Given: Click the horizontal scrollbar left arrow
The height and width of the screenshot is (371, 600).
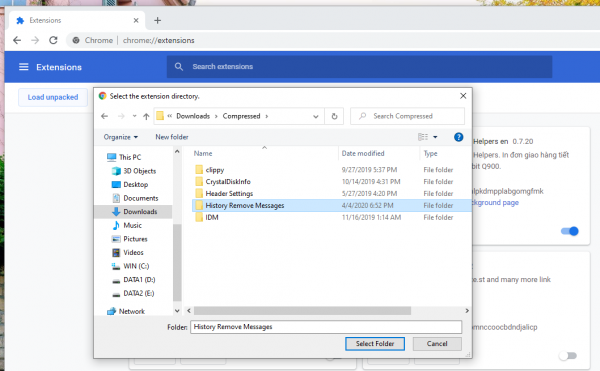Looking at the screenshot, I should click(189, 311).
